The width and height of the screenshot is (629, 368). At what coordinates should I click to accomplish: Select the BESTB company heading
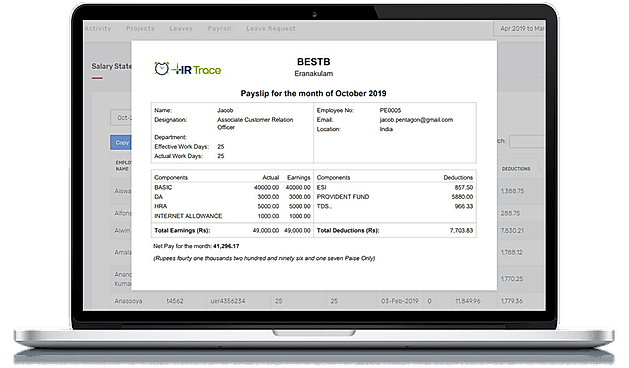tap(313, 62)
